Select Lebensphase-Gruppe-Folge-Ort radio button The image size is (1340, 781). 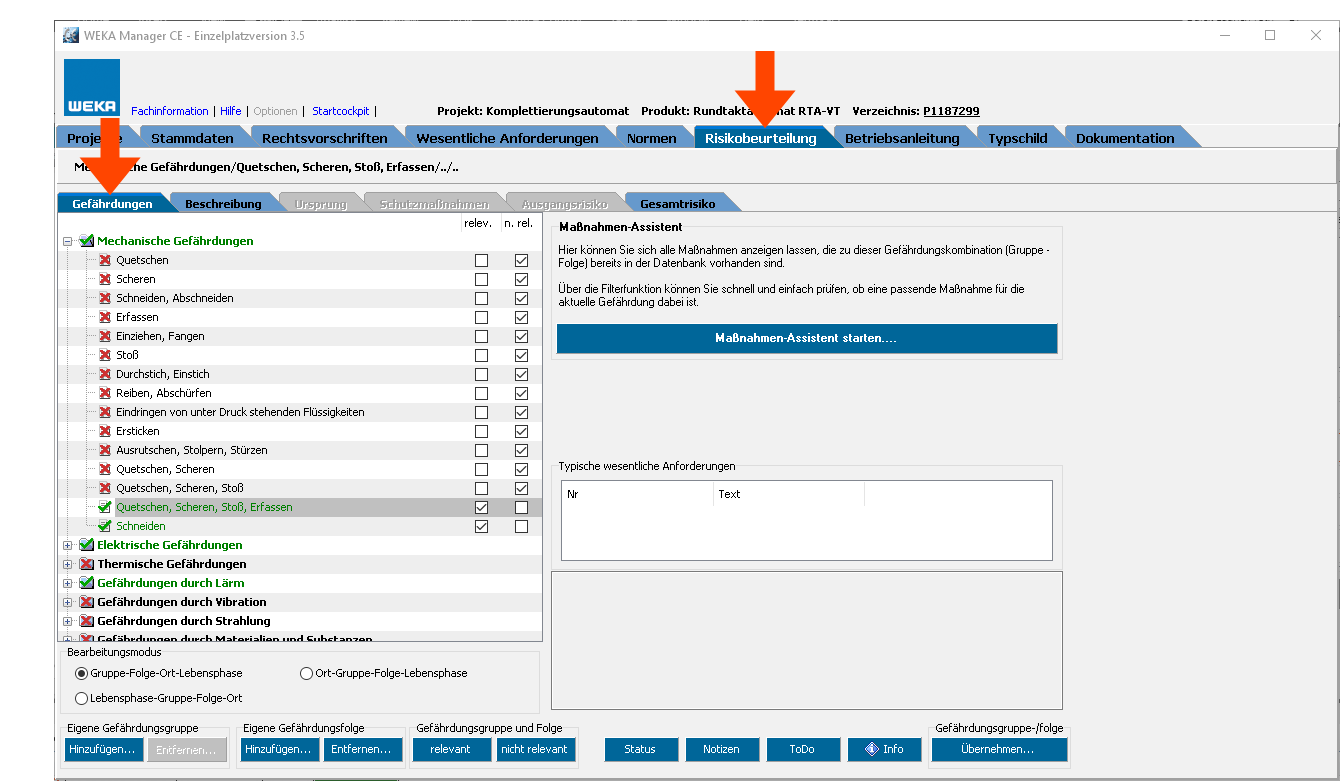(82, 698)
